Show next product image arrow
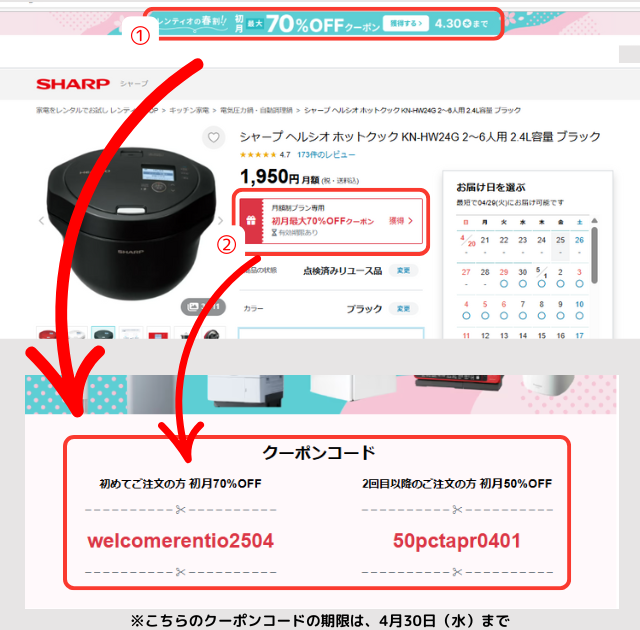The width and height of the screenshot is (640, 630). (x=220, y=221)
